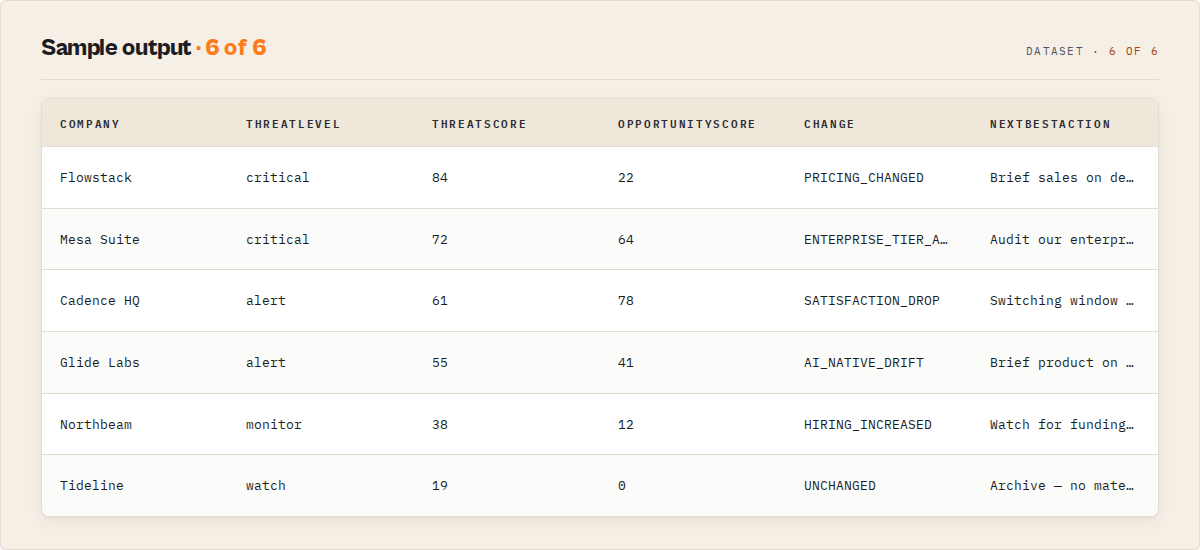Screen dimensions: 1200x550
Task: Click the AI_NATIVE_DRIFT cell
Action: (864, 363)
